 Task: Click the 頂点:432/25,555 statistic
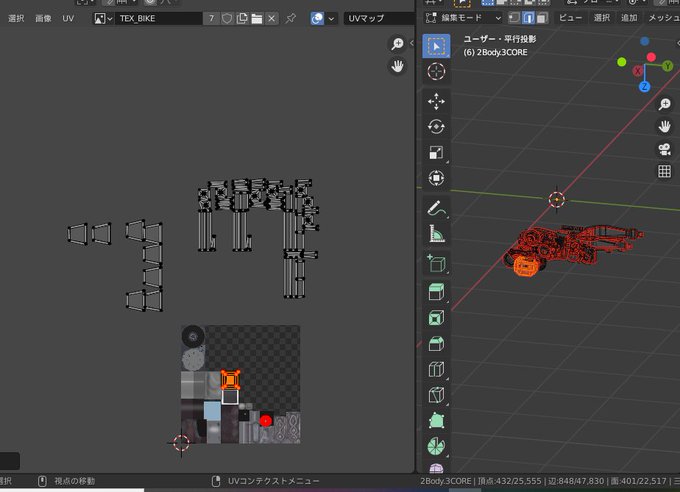click(x=510, y=481)
